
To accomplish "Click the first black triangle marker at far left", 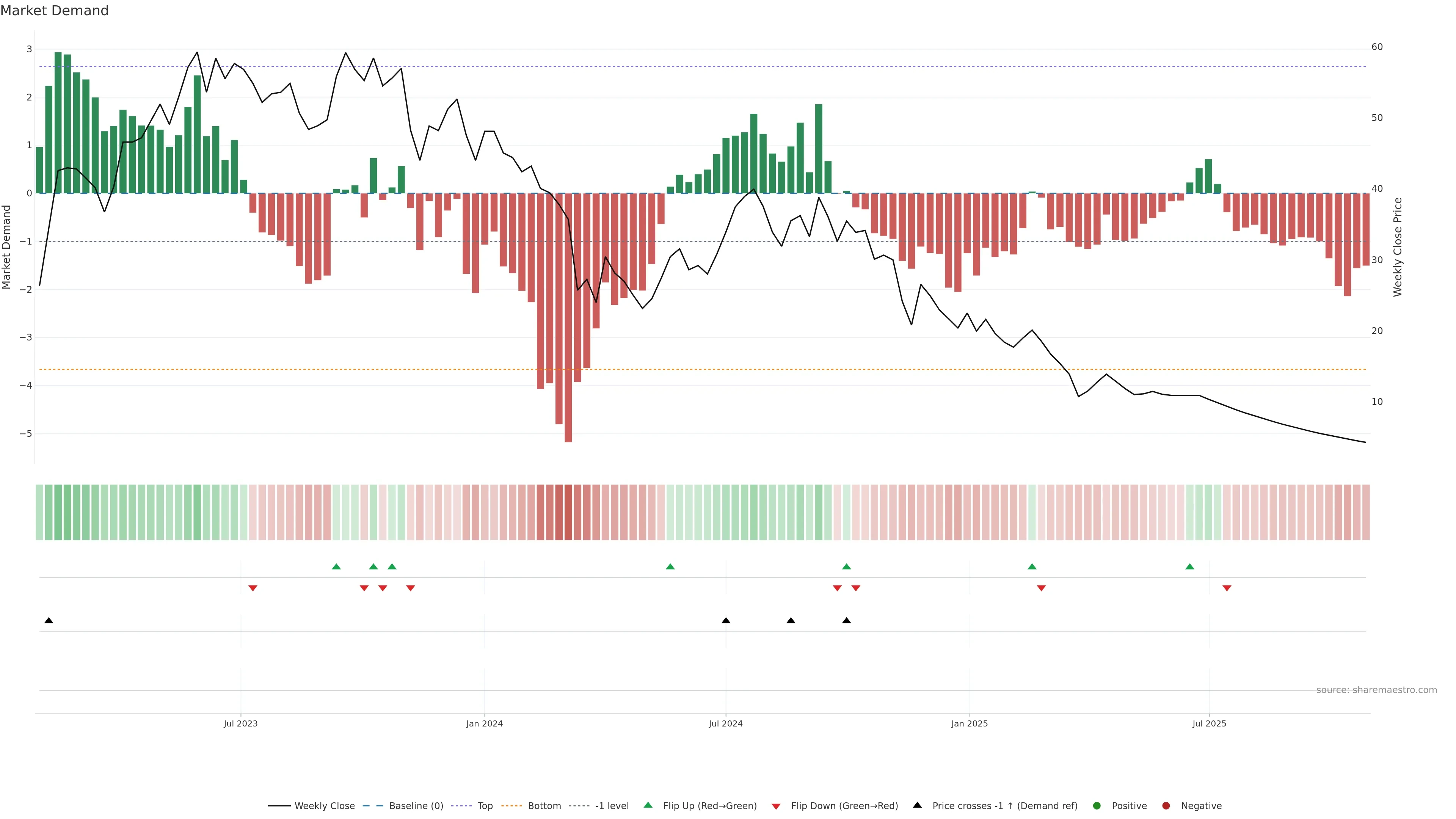I will 49,621.
